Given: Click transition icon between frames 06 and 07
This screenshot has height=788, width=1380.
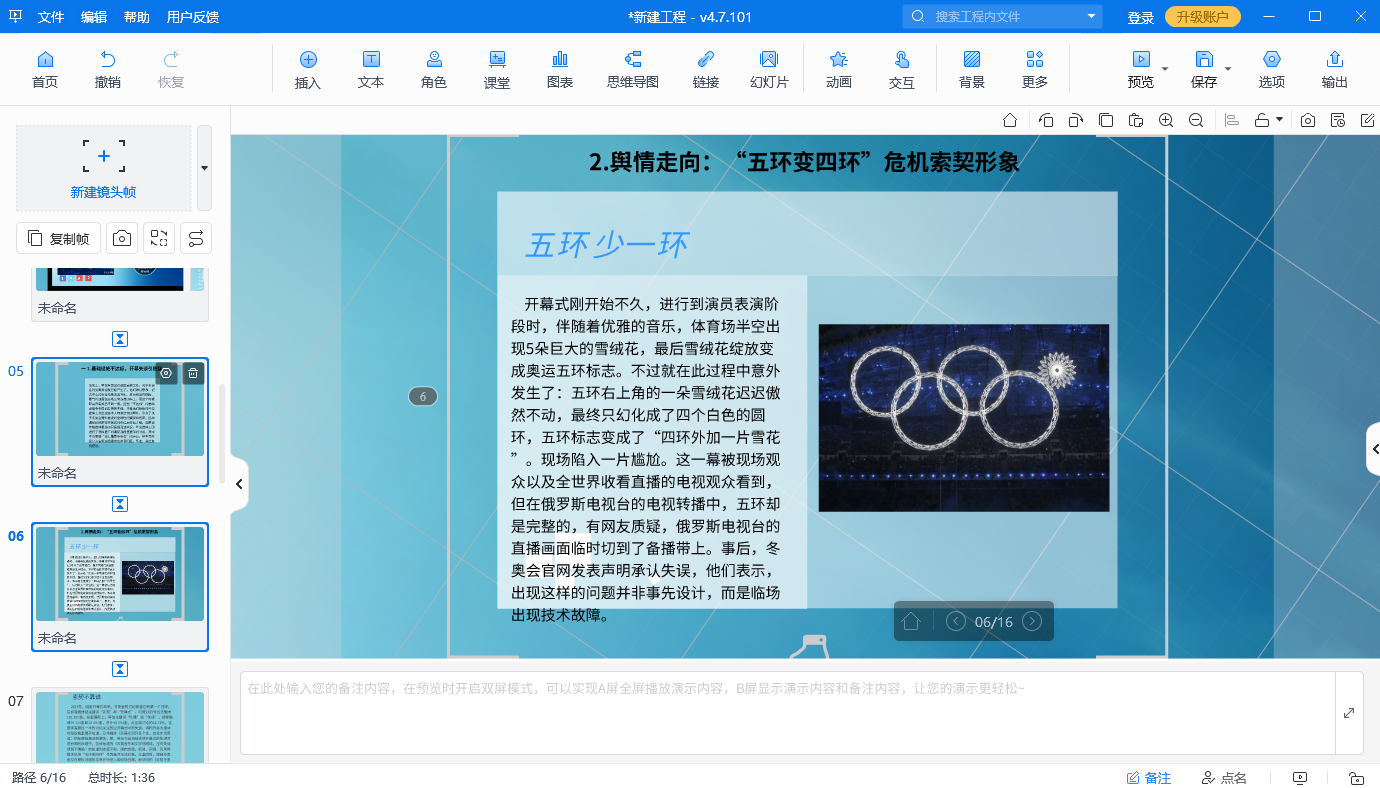Looking at the screenshot, I should tap(120, 668).
